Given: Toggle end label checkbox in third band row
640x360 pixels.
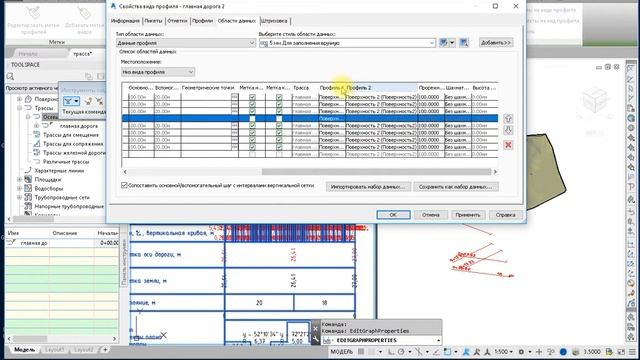Looking at the screenshot, I should [279, 111].
